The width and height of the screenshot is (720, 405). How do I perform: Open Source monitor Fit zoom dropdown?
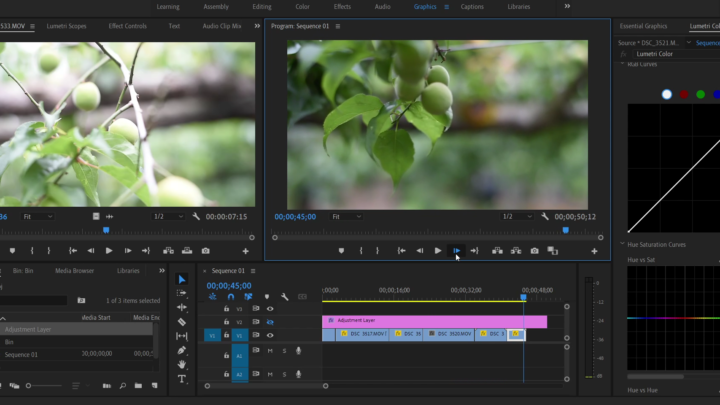(x=38, y=217)
